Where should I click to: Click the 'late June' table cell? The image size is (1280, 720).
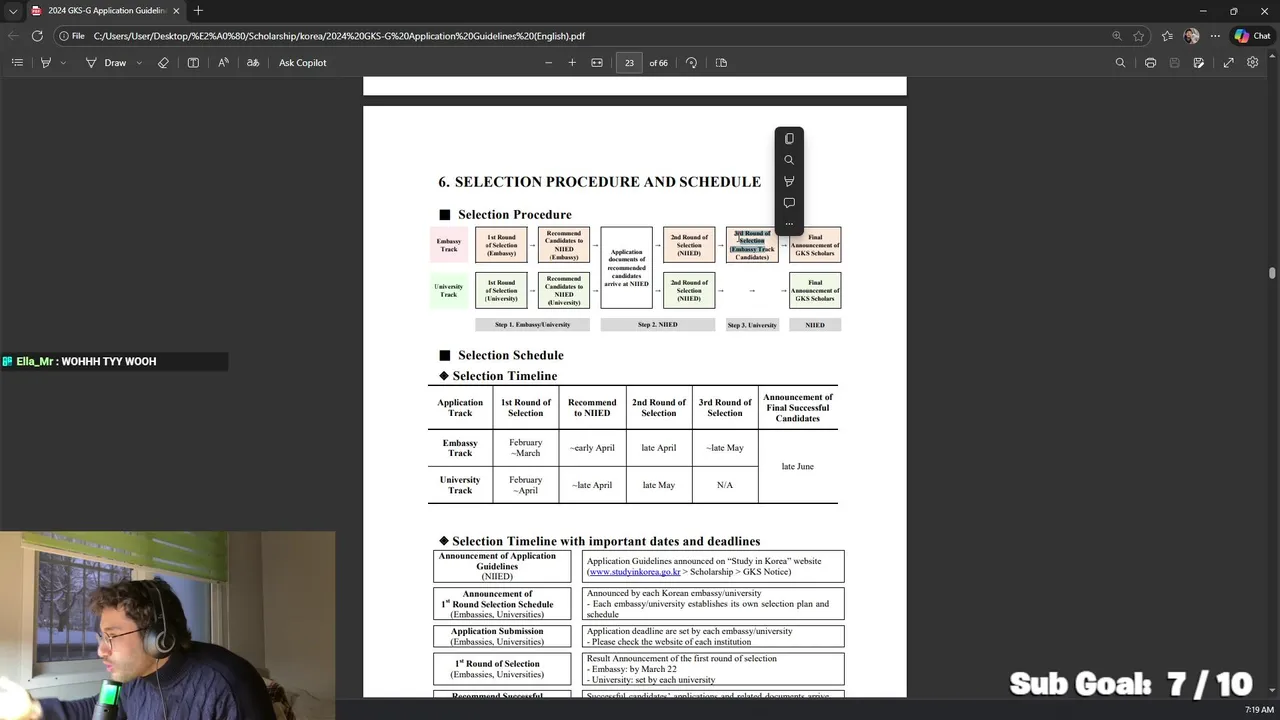point(797,466)
